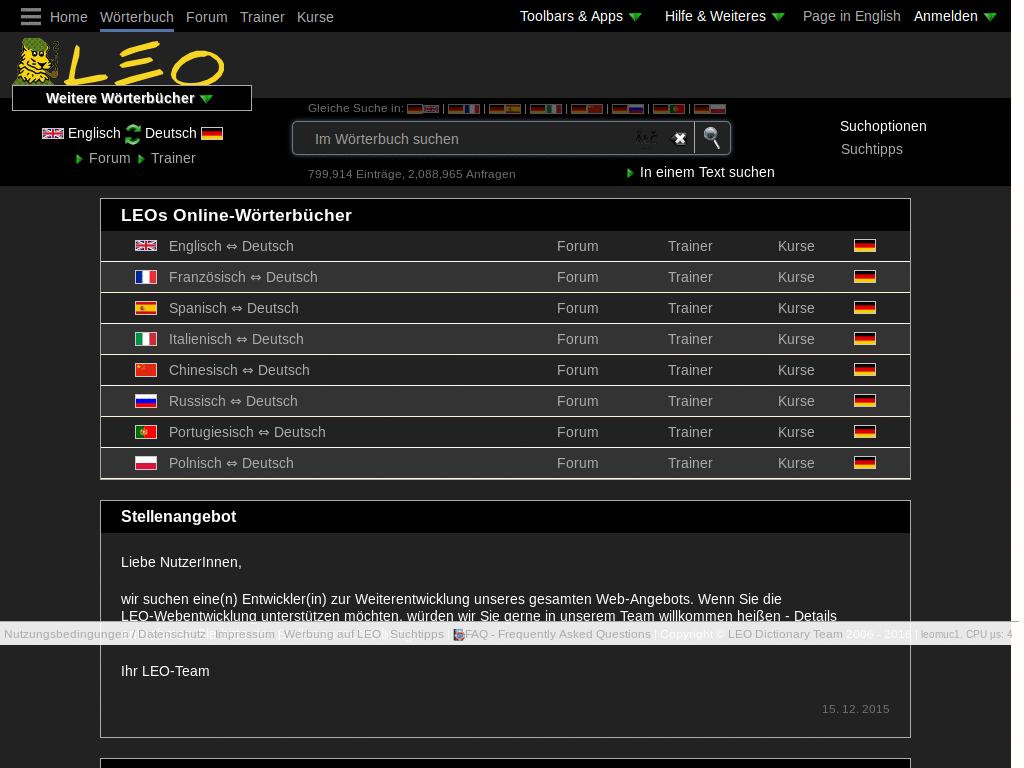The height and width of the screenshot is (768, 1024).
Task: Open special characters keyboard icon in search box
Action: click(646, 138)
